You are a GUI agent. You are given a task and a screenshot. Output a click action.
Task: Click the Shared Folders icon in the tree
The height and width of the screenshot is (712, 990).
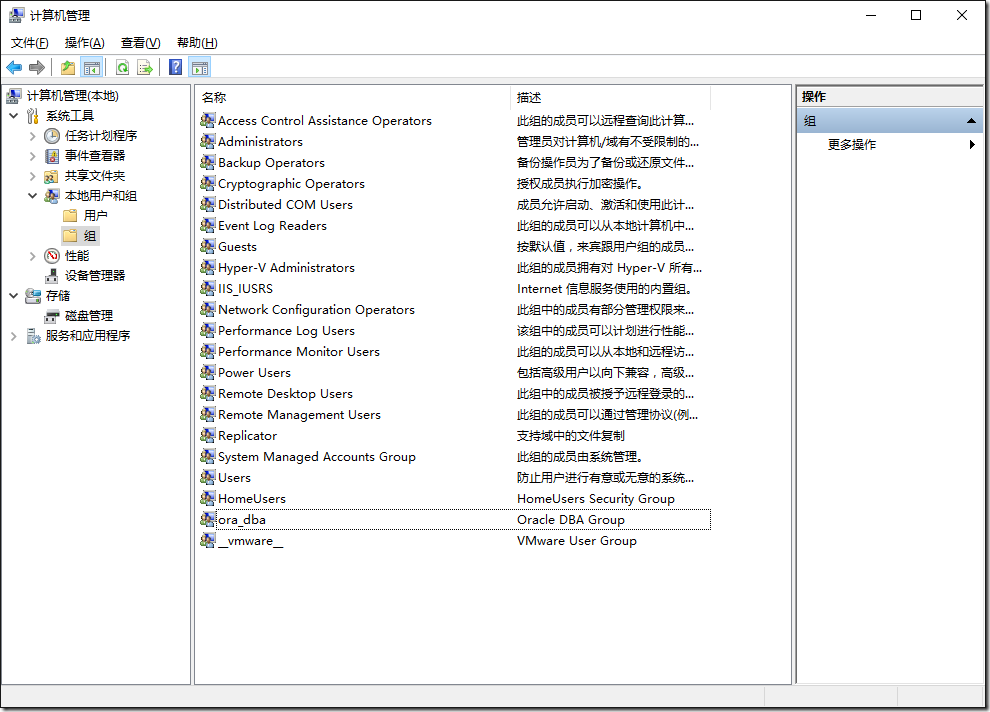pos(52,176)
